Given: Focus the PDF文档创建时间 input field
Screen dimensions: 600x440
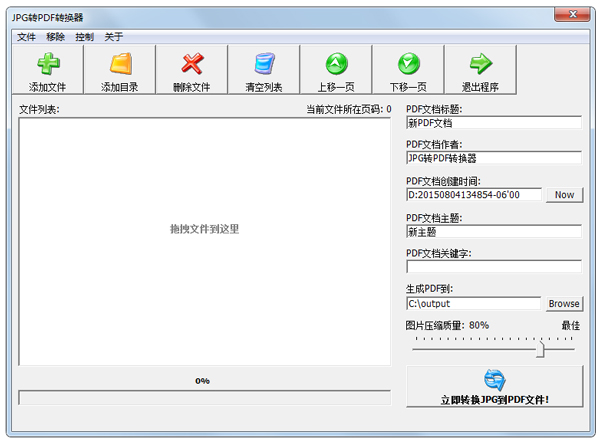Looking at the screenshot, I should pyautogui.click(x=474, y=195).
